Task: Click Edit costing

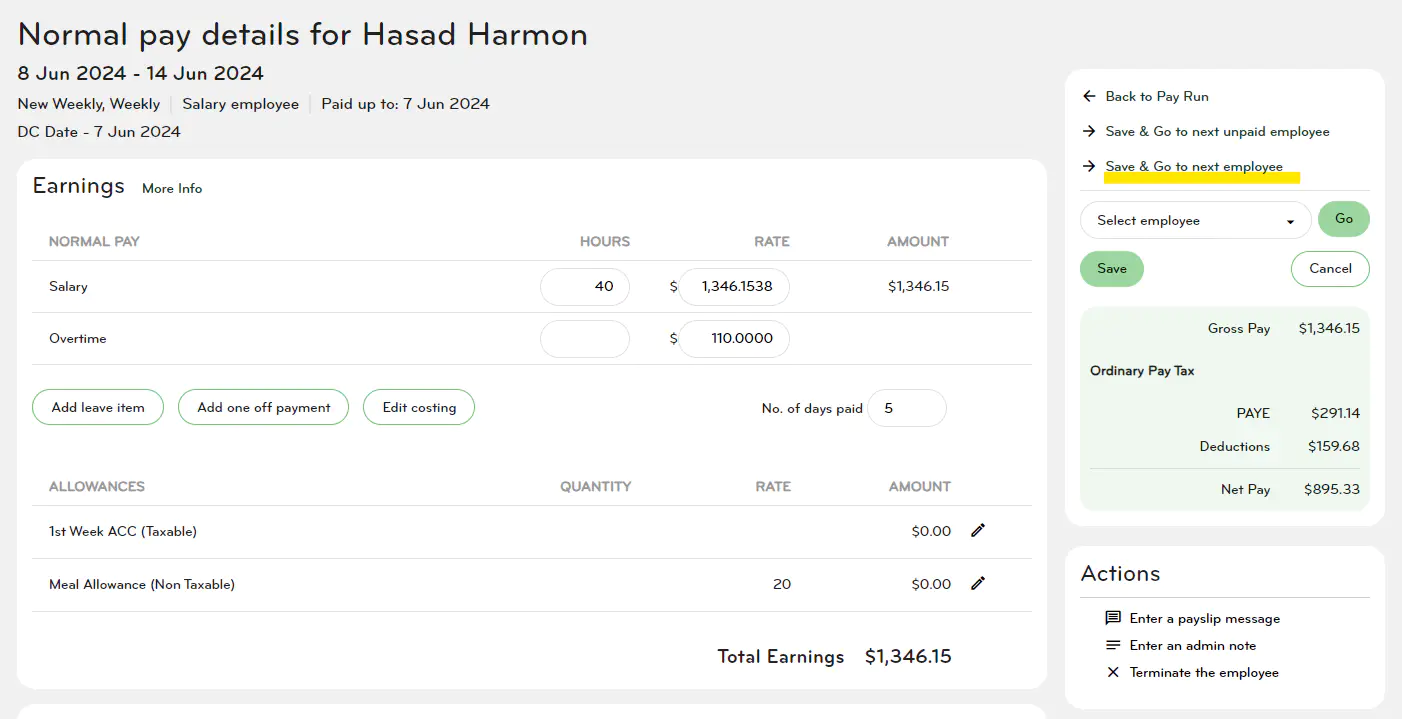Action: 418,407
